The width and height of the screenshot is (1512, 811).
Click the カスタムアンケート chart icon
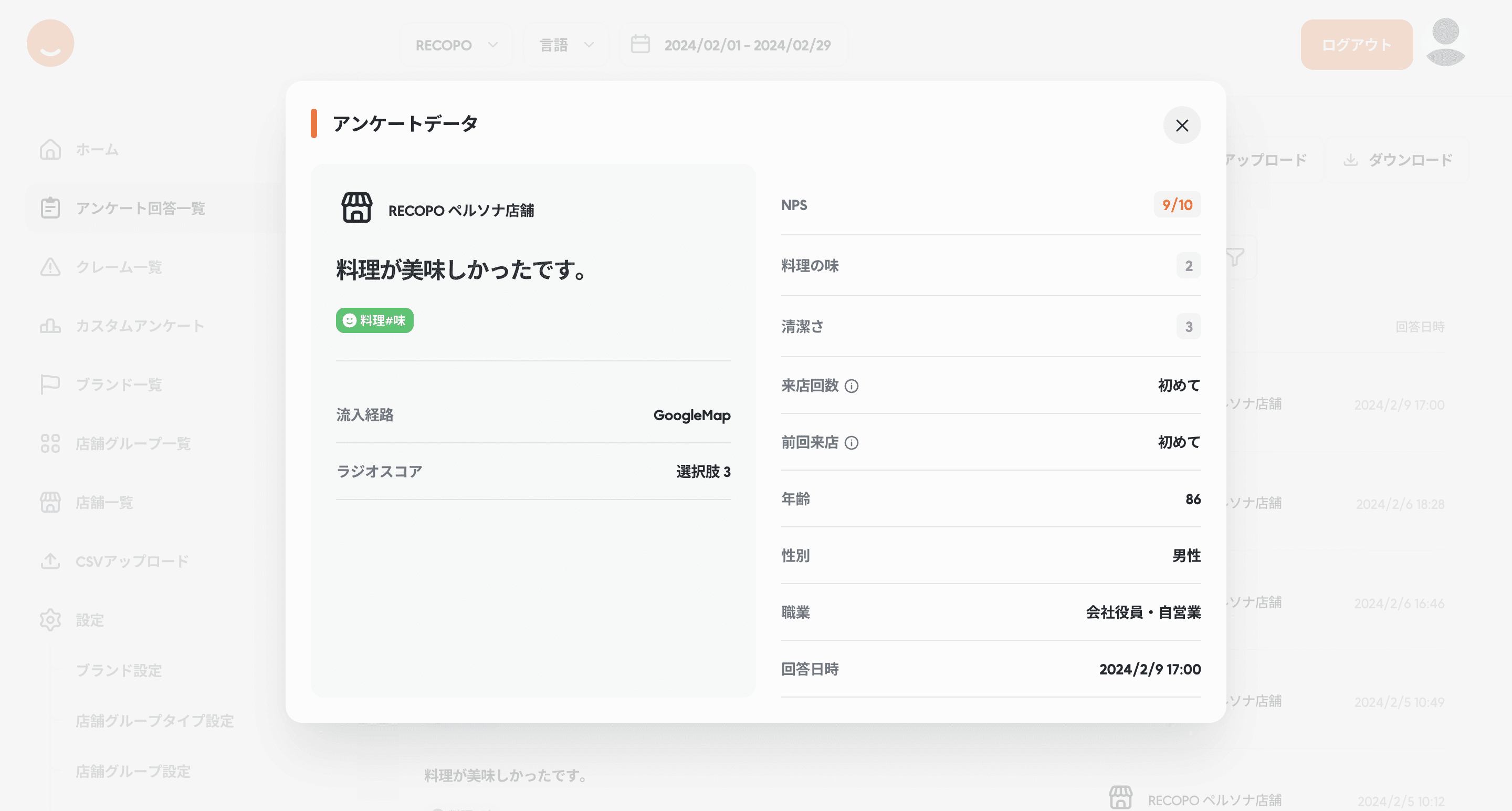point(50,326)
